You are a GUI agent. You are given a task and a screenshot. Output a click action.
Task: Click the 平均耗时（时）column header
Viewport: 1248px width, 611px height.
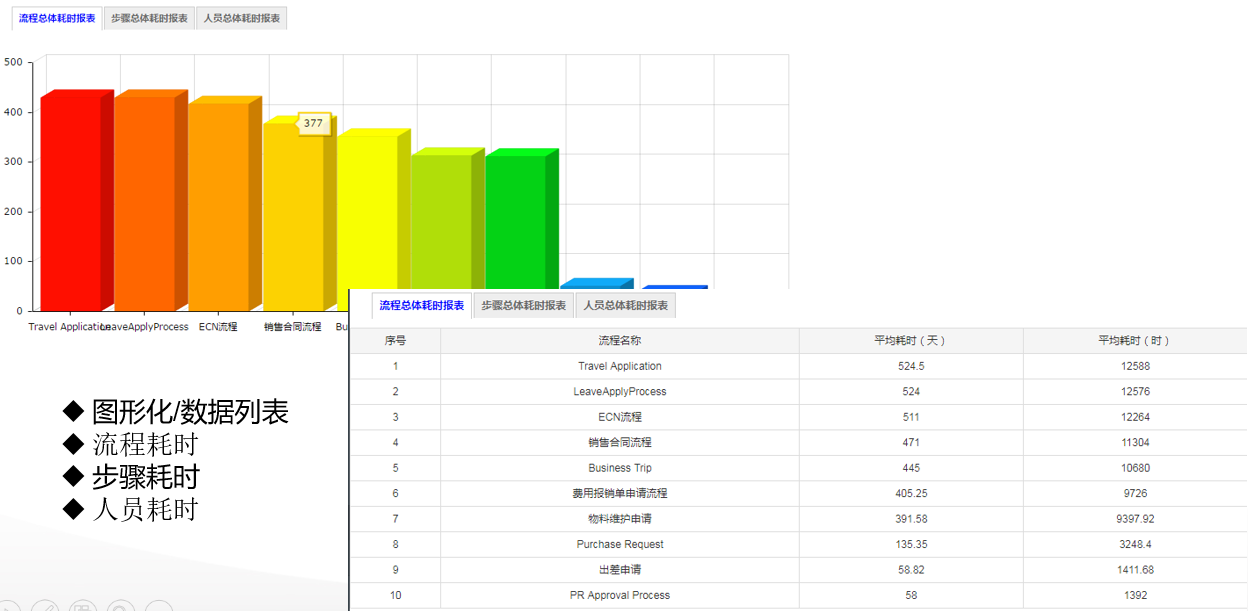pyautogui.click(x=1135, y=341)
